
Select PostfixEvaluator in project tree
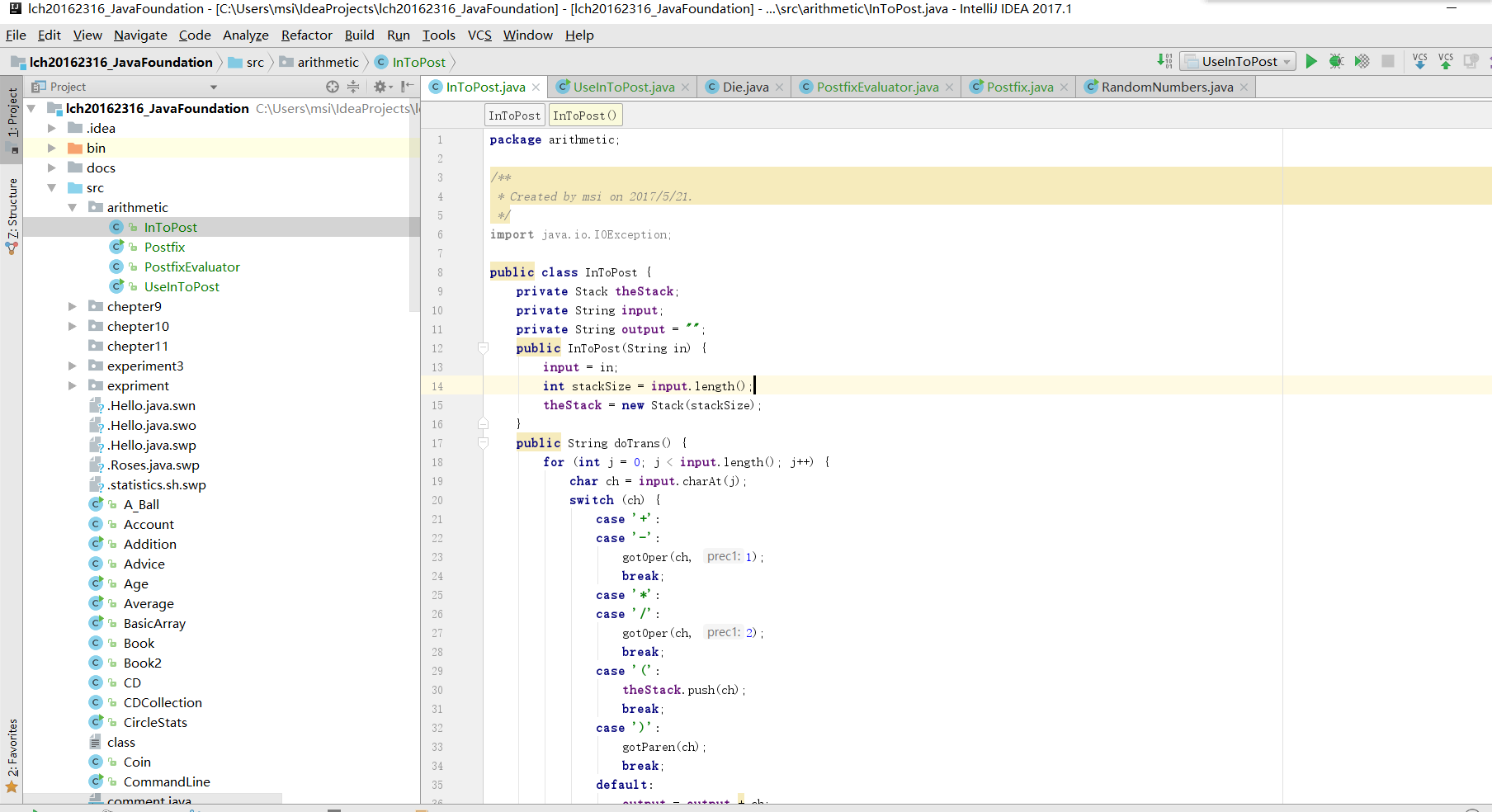coord(191,267)
